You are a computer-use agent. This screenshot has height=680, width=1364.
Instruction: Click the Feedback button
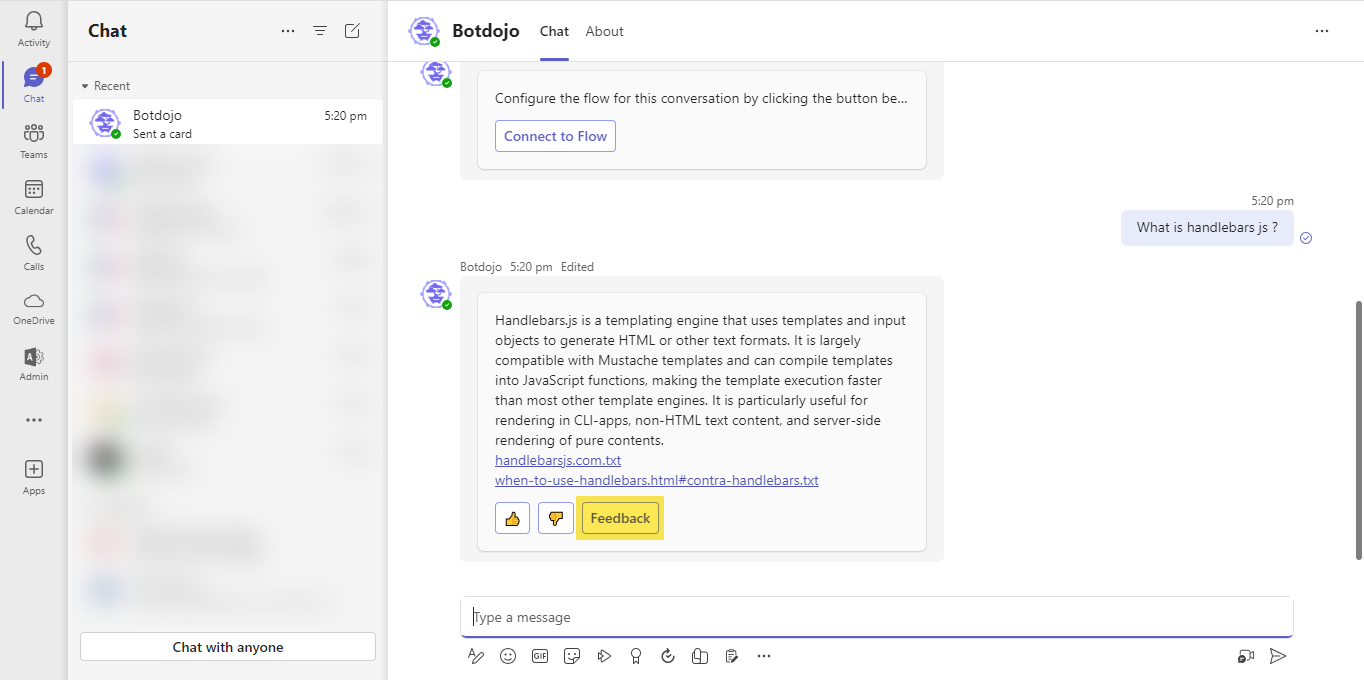point(620,518)
